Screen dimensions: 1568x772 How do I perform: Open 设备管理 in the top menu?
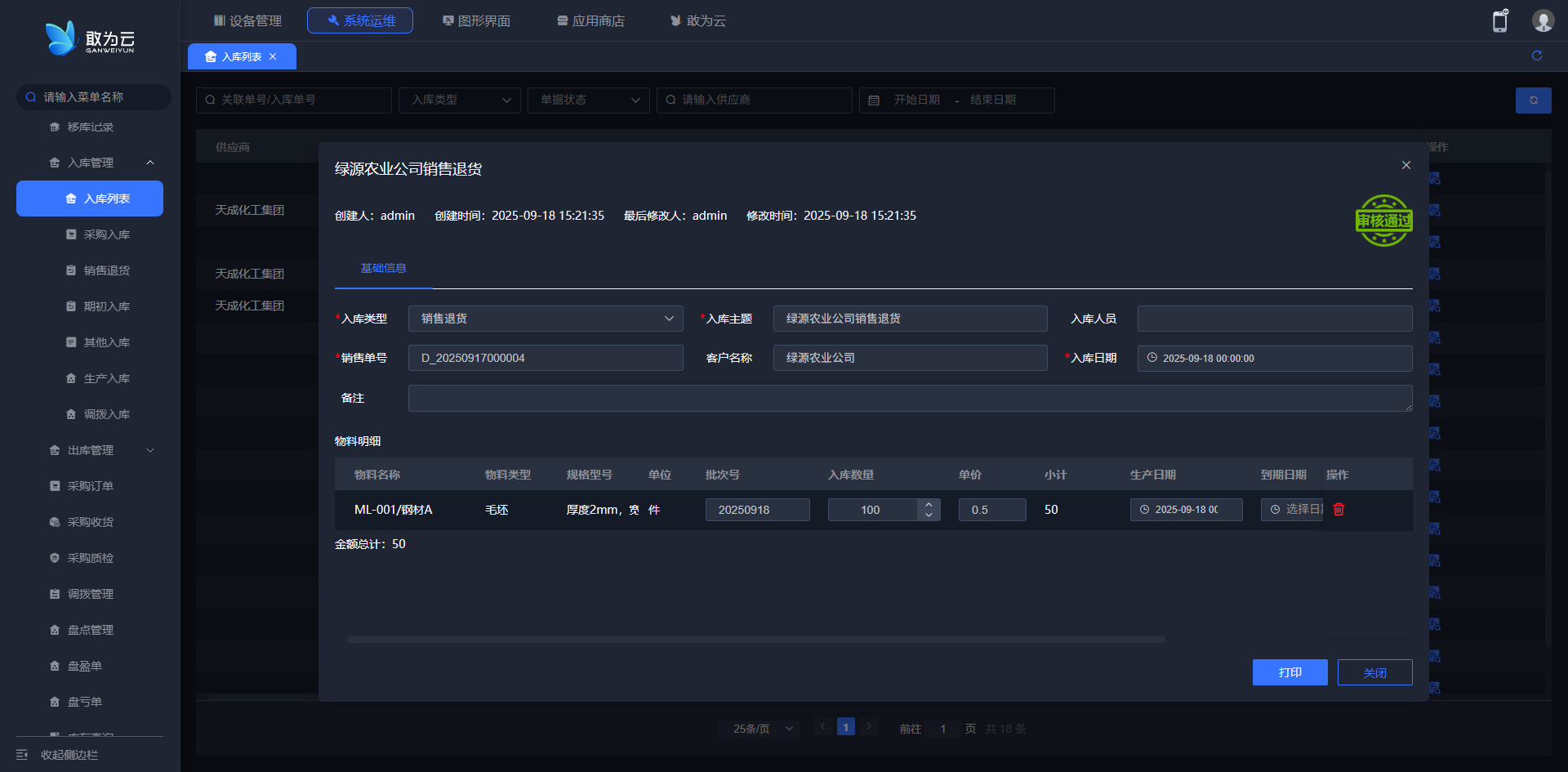pos(247,20)
